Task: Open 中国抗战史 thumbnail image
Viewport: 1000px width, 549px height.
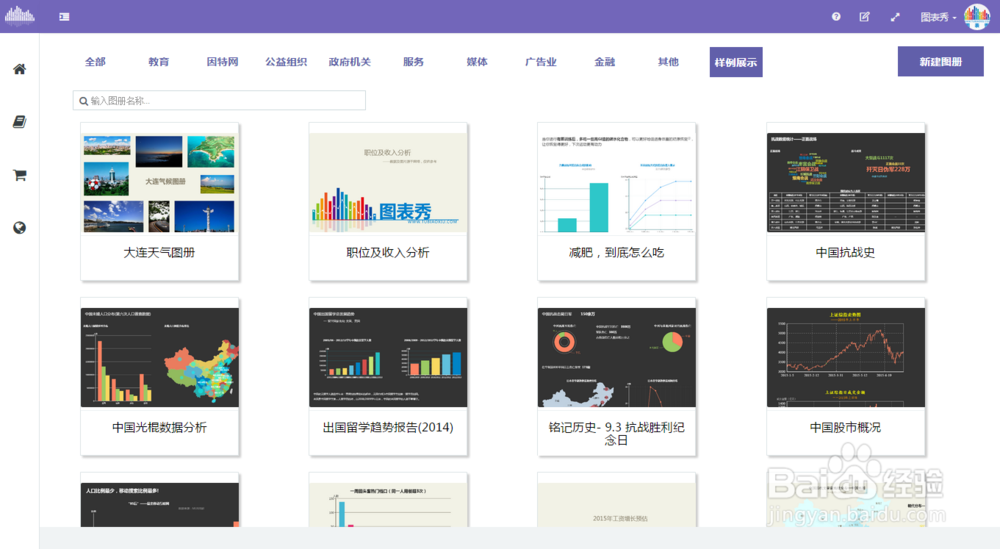Action: pyautogui.click(x=846, y=182)
